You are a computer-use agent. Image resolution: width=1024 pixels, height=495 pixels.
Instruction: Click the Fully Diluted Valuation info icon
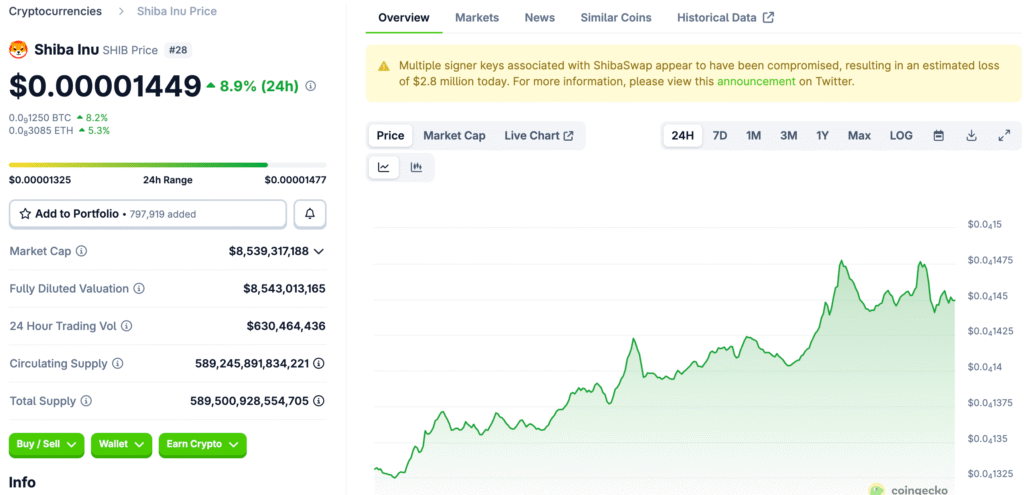[x=139, y=288]
